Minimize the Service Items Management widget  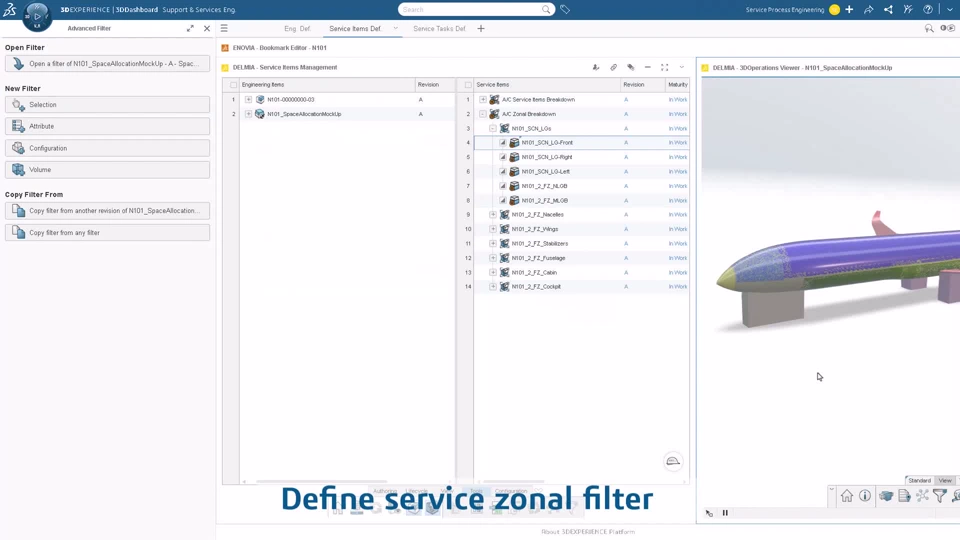click(x=648, y=67)
